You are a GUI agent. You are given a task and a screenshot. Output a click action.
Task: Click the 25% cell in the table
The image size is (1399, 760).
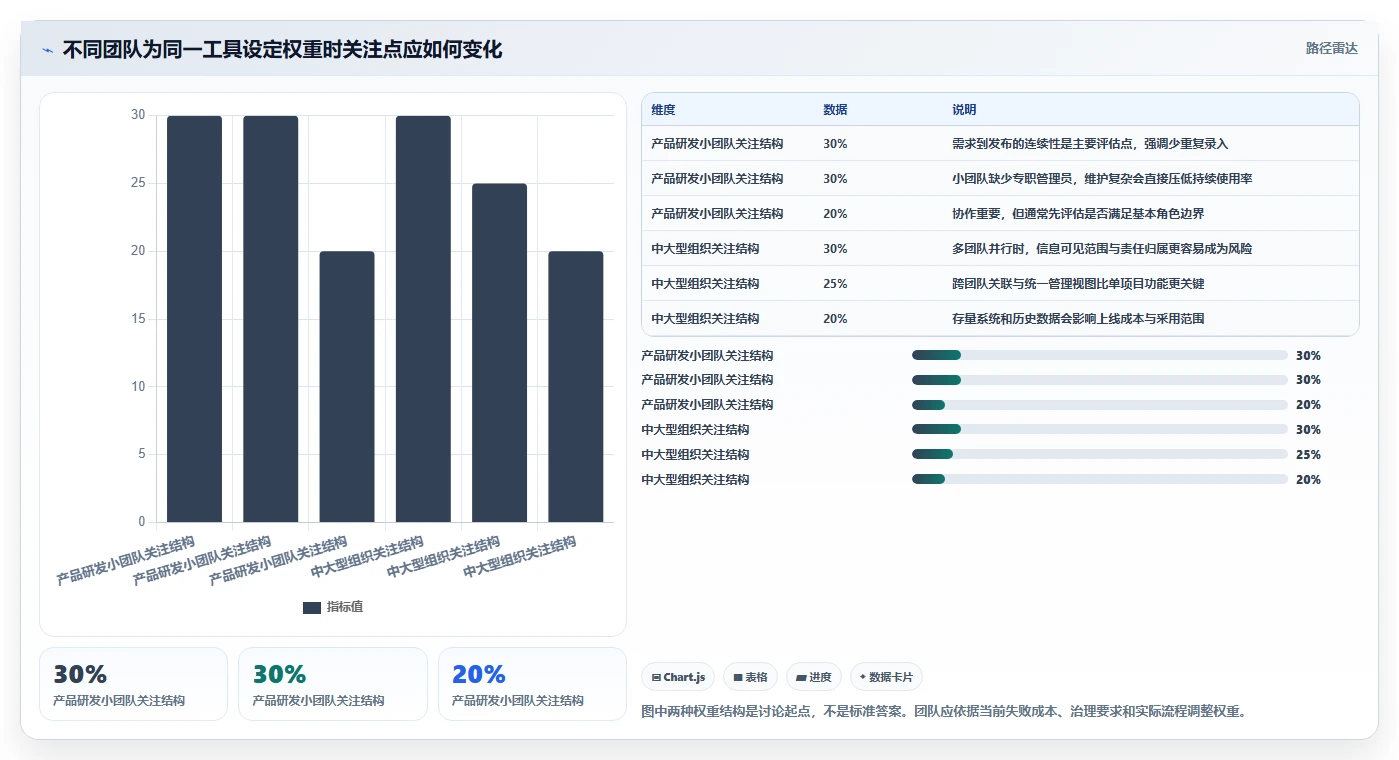[835, 284]
